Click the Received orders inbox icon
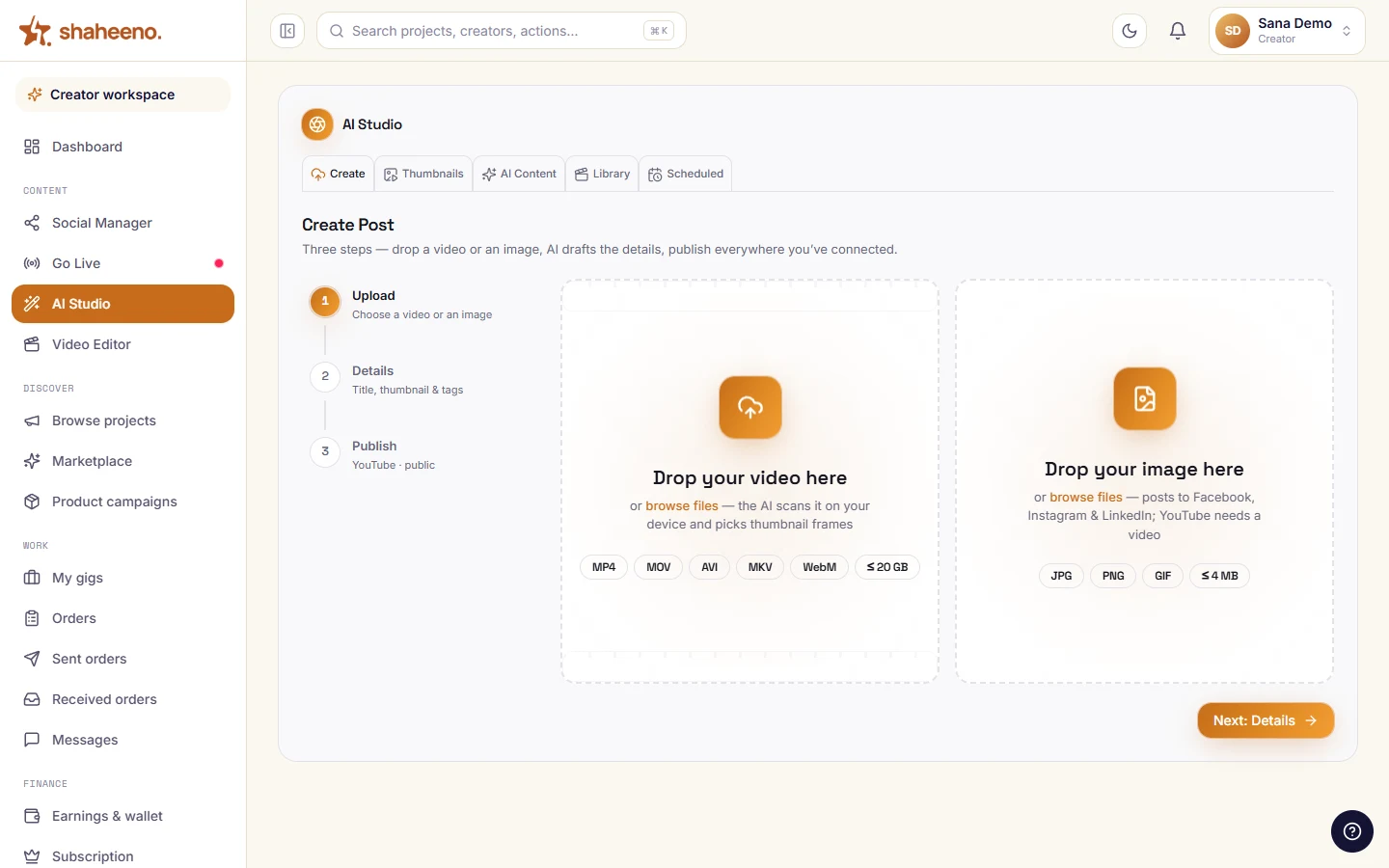This screenshot has width=1389, height=868. click(32, 699)
